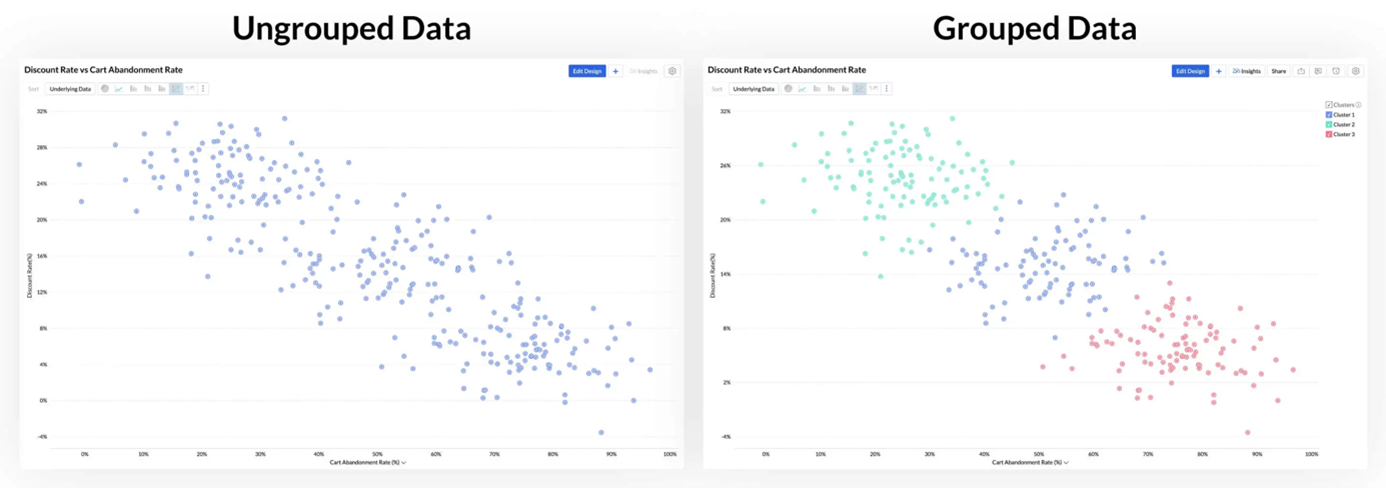Click Sort in Grouped Data chart
Image resolution: width=1386 pixels, height=488 pixels.
[x=717, y=89]
